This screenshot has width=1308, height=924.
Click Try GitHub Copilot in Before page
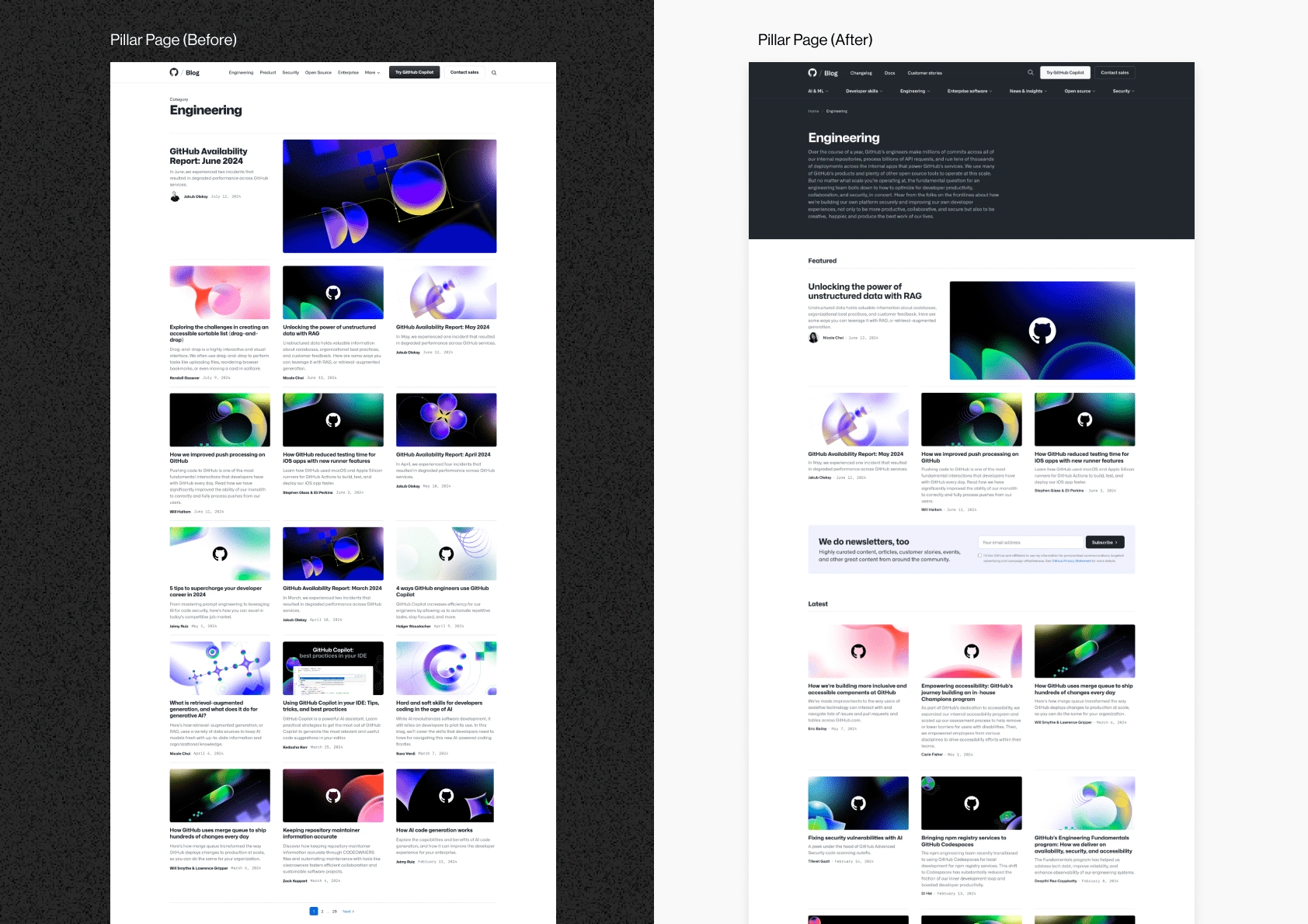click(414, 72)
